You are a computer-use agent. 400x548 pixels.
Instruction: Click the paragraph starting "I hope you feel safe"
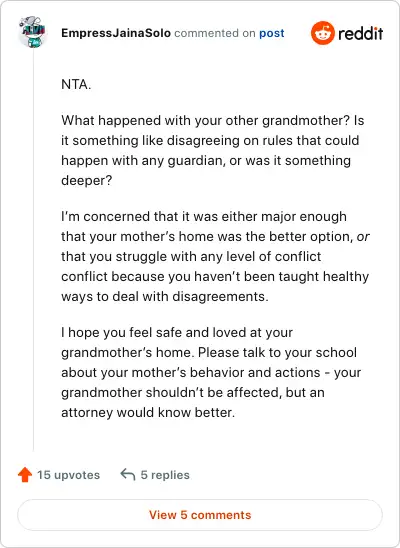[x=211, y=372]
